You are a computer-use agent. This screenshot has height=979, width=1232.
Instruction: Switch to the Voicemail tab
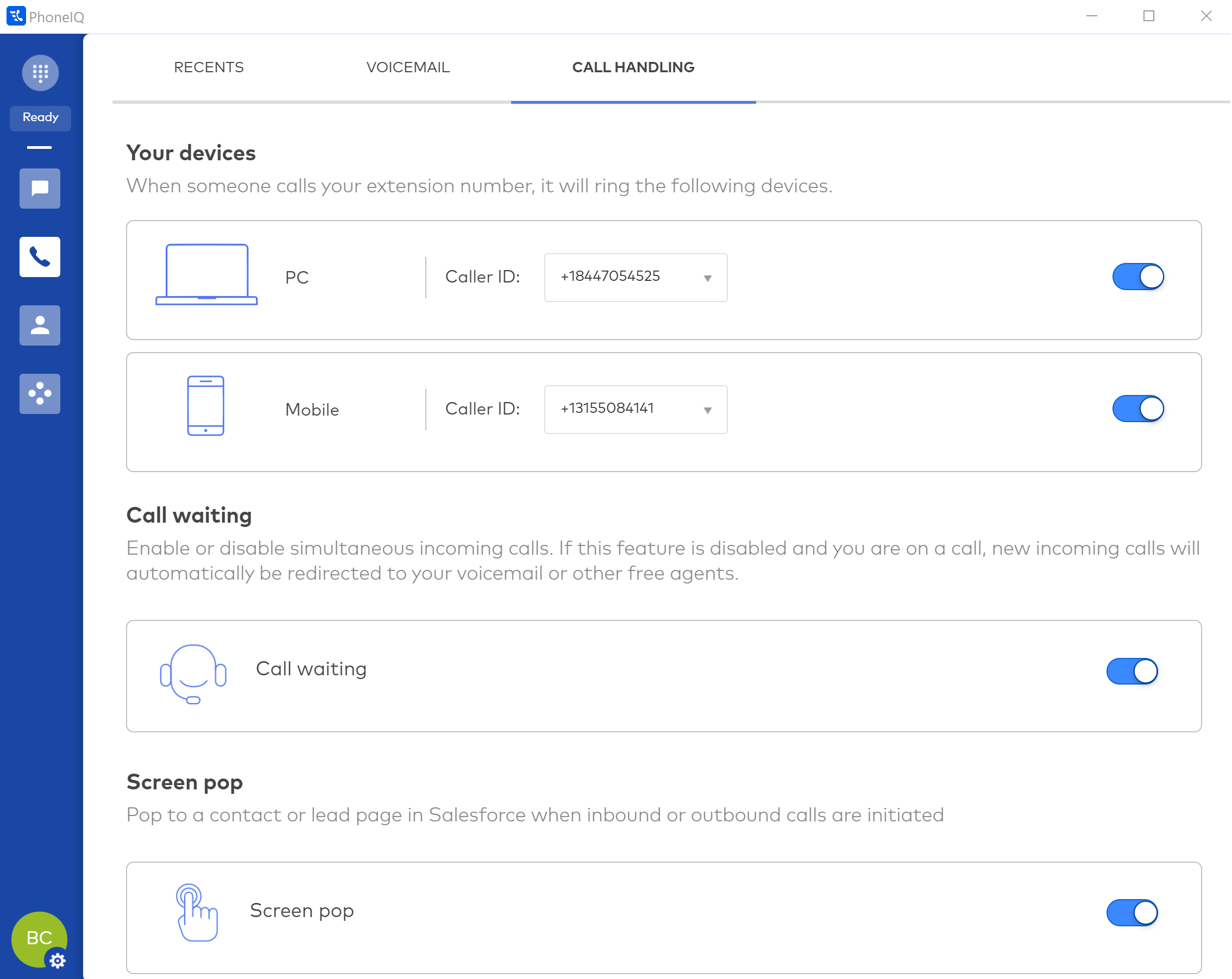[408, 67]
